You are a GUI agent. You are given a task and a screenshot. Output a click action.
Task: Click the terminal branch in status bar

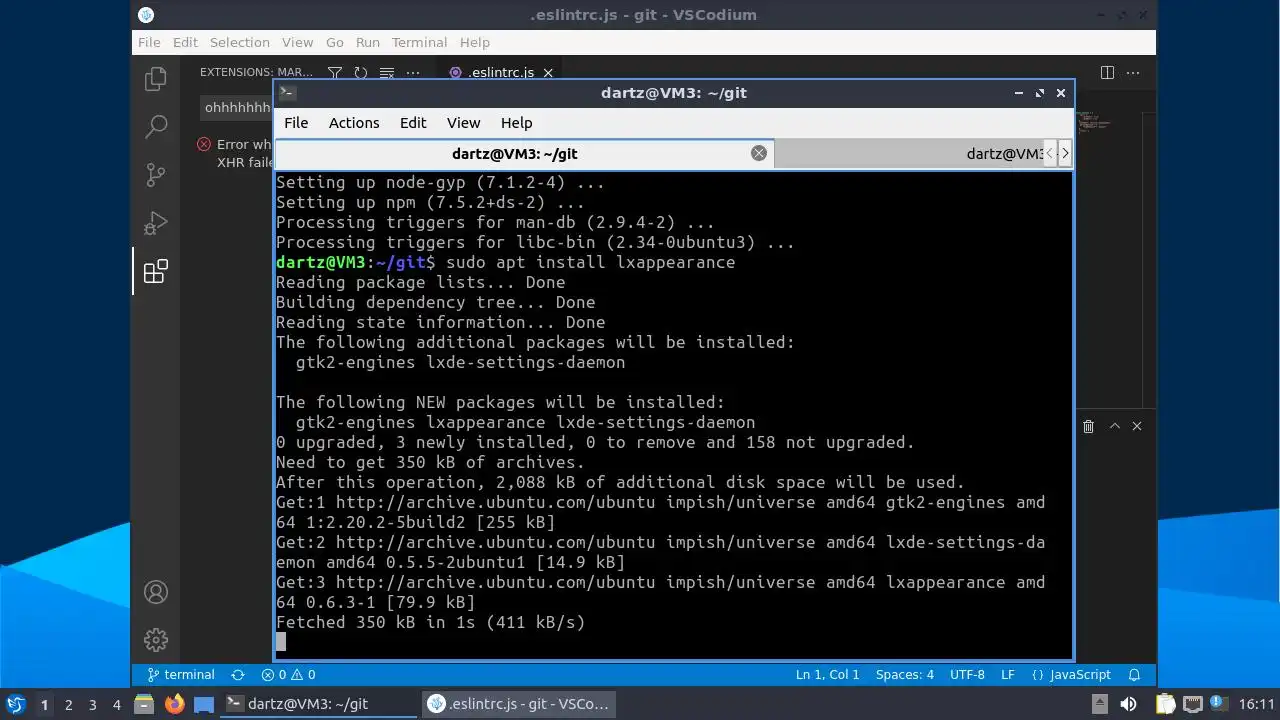(x=181, y=675)
